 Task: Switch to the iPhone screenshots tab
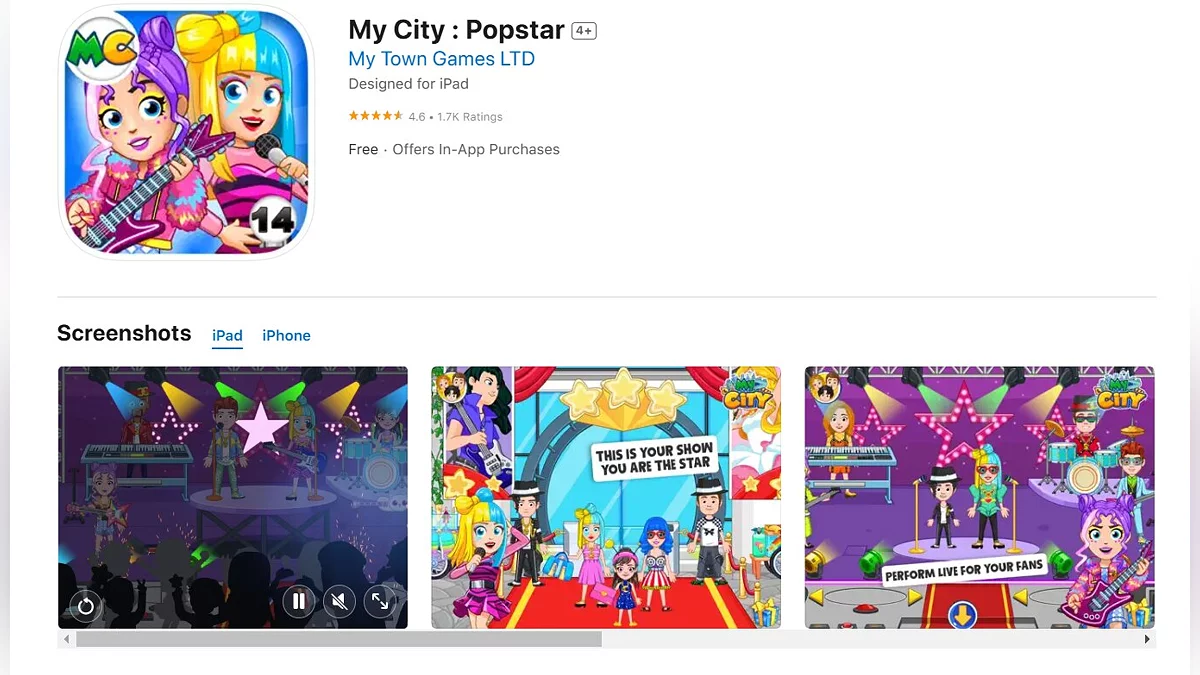tap(286, 336)
